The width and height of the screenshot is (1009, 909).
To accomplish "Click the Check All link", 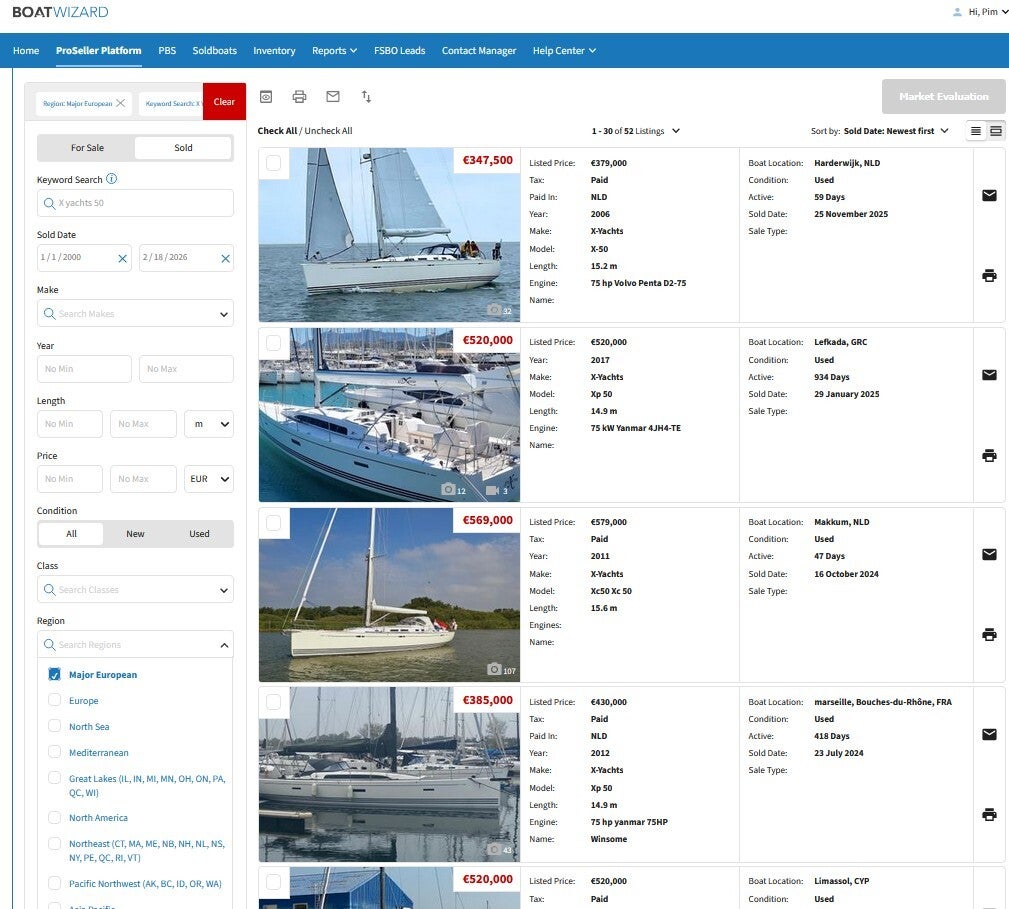I will pos(277,131).
